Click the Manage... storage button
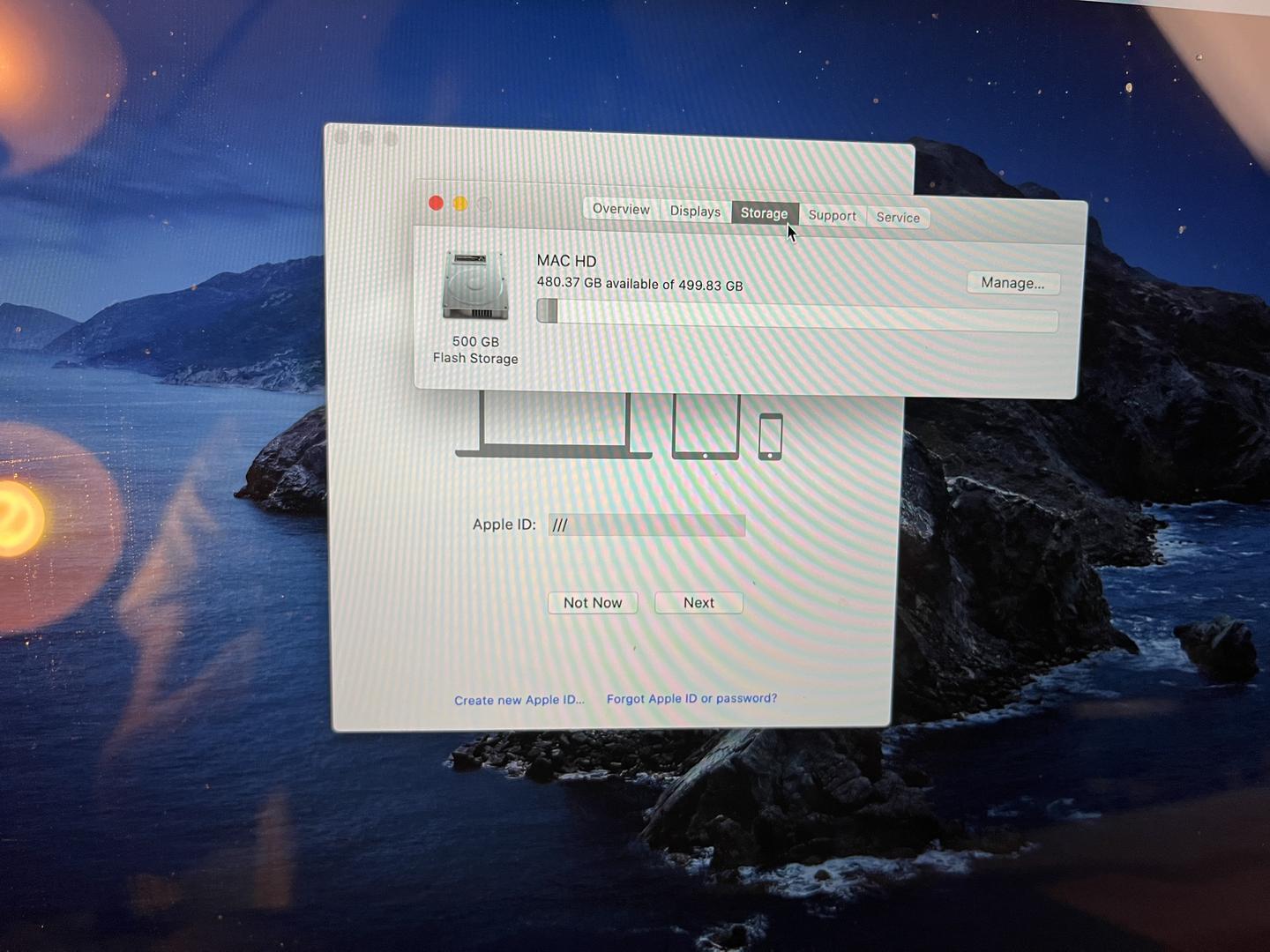The image size is (1270, 952). pos(1012,283)
